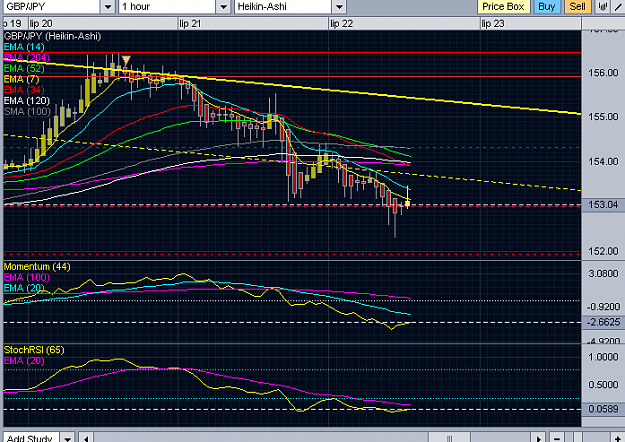Click the blue Buy button
The width and height of the screenshot is (625, 442).
click(x=546, y=6)
